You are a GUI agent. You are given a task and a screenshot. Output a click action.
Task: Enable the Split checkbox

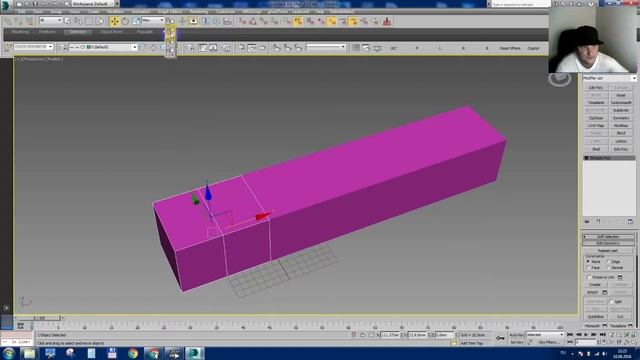[x=611, y=302]
